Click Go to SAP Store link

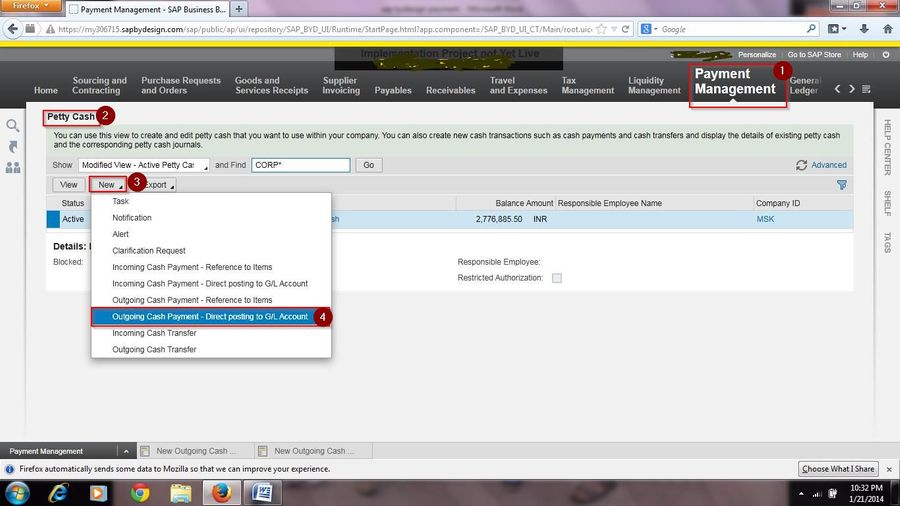point(814,55)
